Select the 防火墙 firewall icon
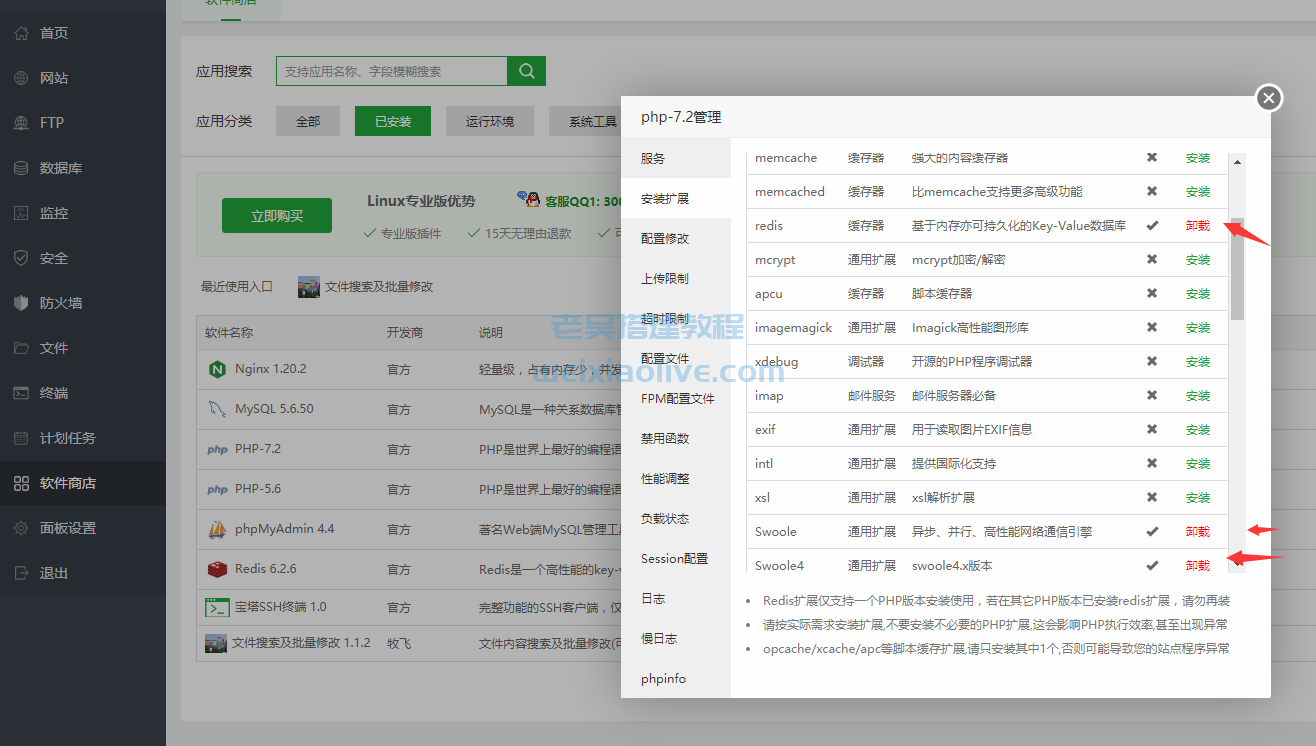Image resolution: width=1316 pixels, height=746 pixels. [x=21, y=303]
